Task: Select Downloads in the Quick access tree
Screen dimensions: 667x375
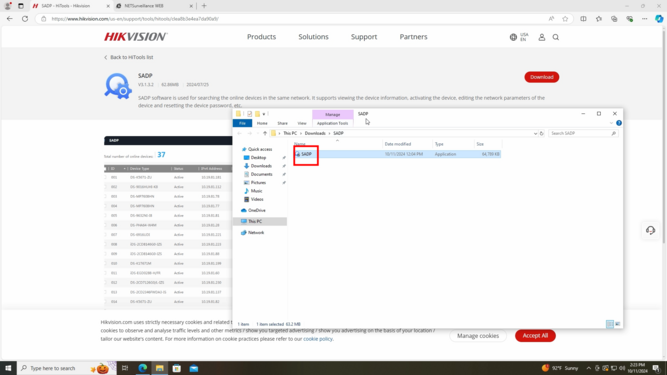Action: tap(261, 166)
